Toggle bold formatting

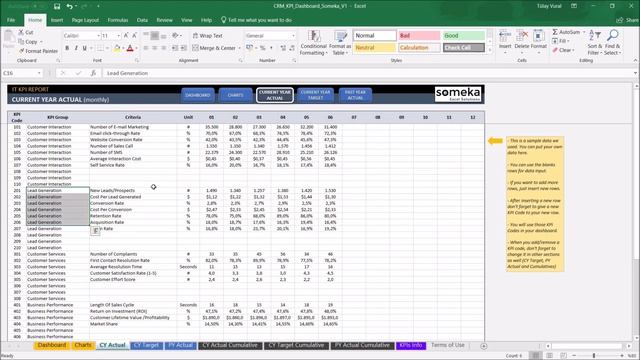[67, 48]
